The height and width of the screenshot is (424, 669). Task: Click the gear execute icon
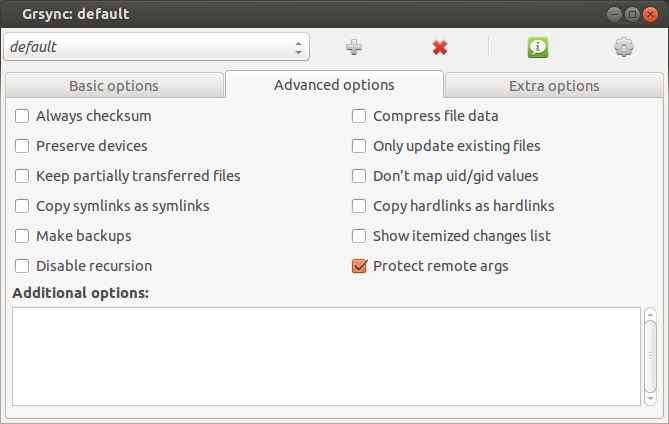[x=625, y=47]
